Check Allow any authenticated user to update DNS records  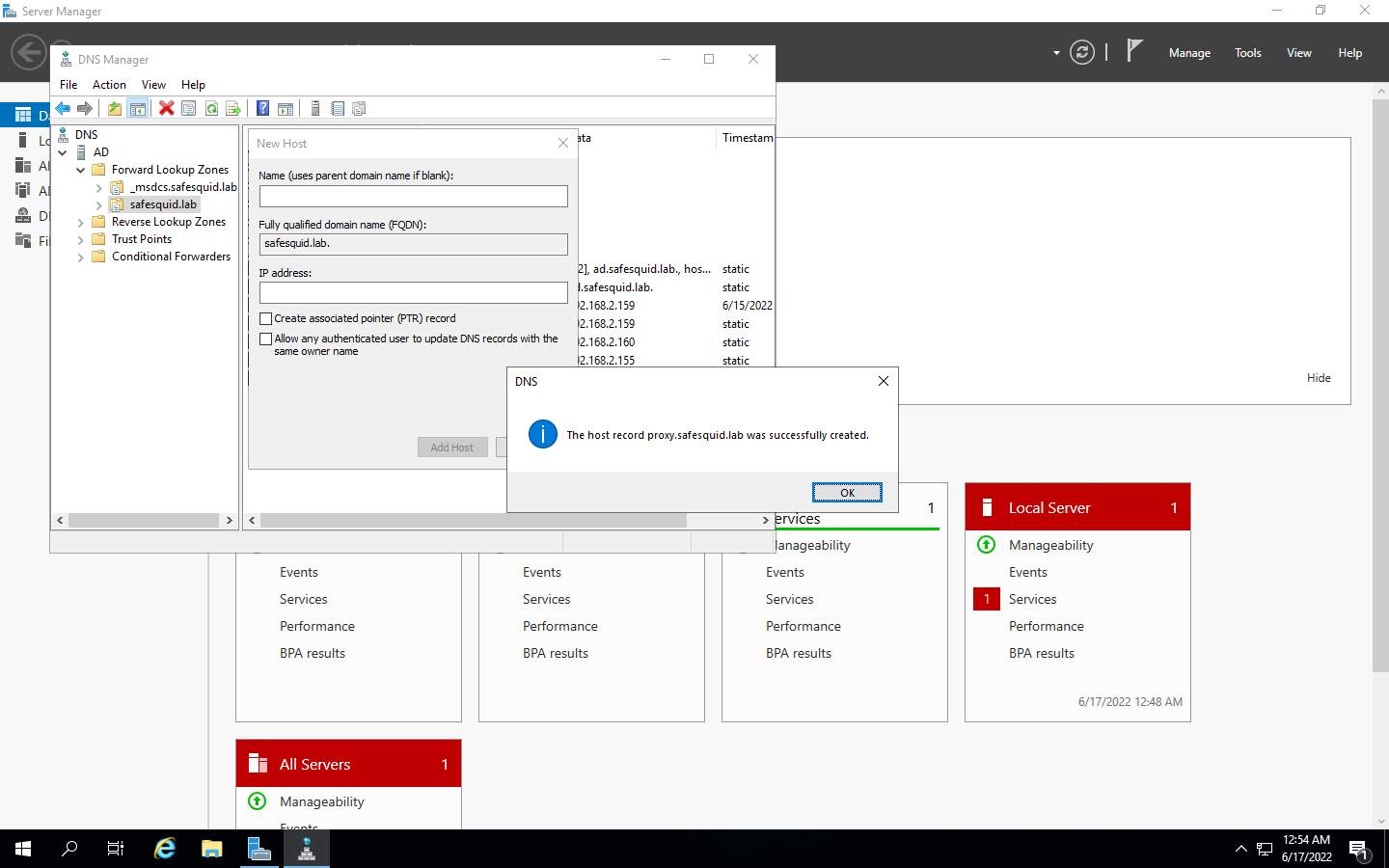click(266, 339)
